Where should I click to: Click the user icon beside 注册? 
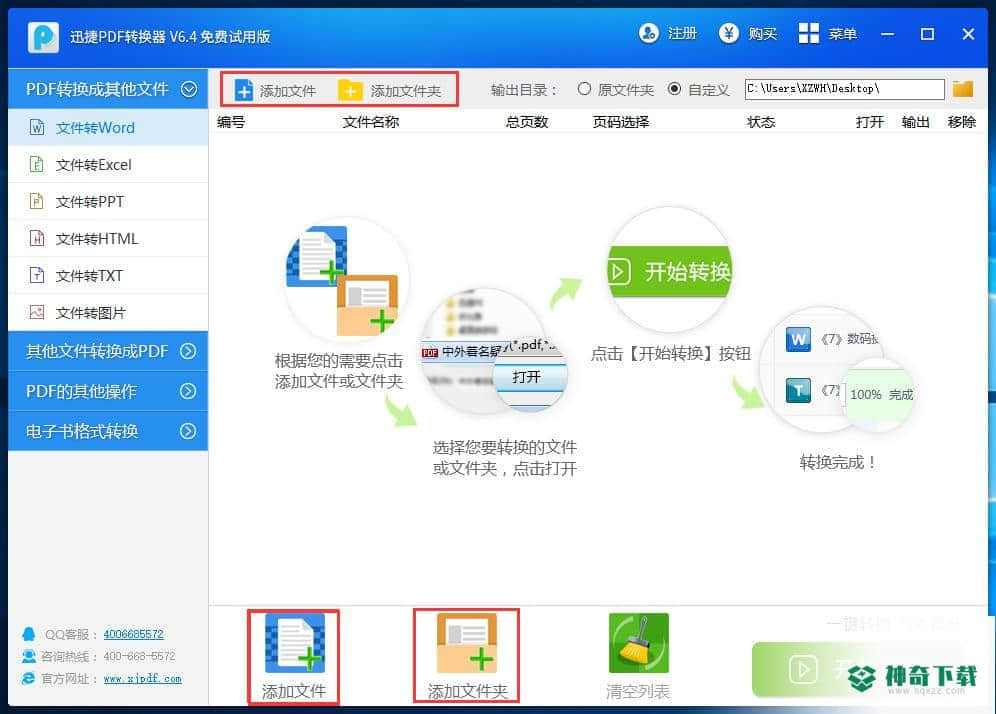tap(649, 33)
